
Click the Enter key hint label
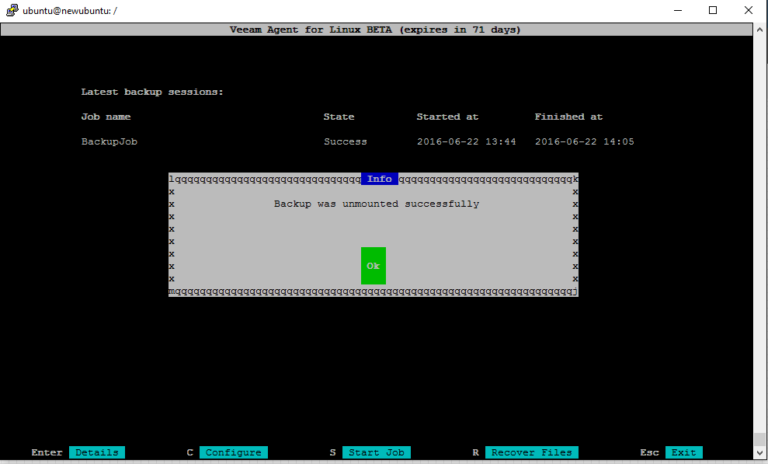click(x=47, y=452)
